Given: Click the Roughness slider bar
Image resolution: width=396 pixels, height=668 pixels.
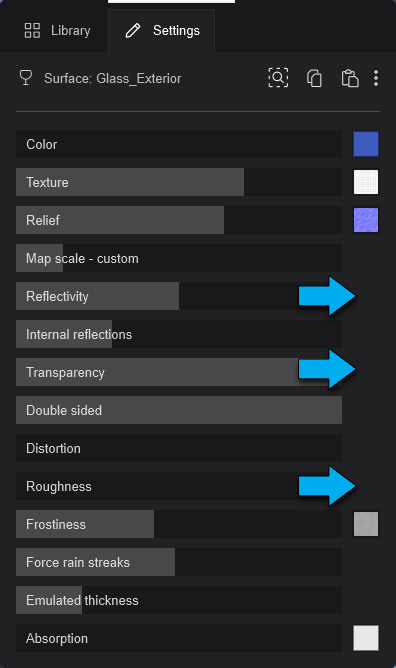Looking at the screenshot, I should click(x=179, y=486).
